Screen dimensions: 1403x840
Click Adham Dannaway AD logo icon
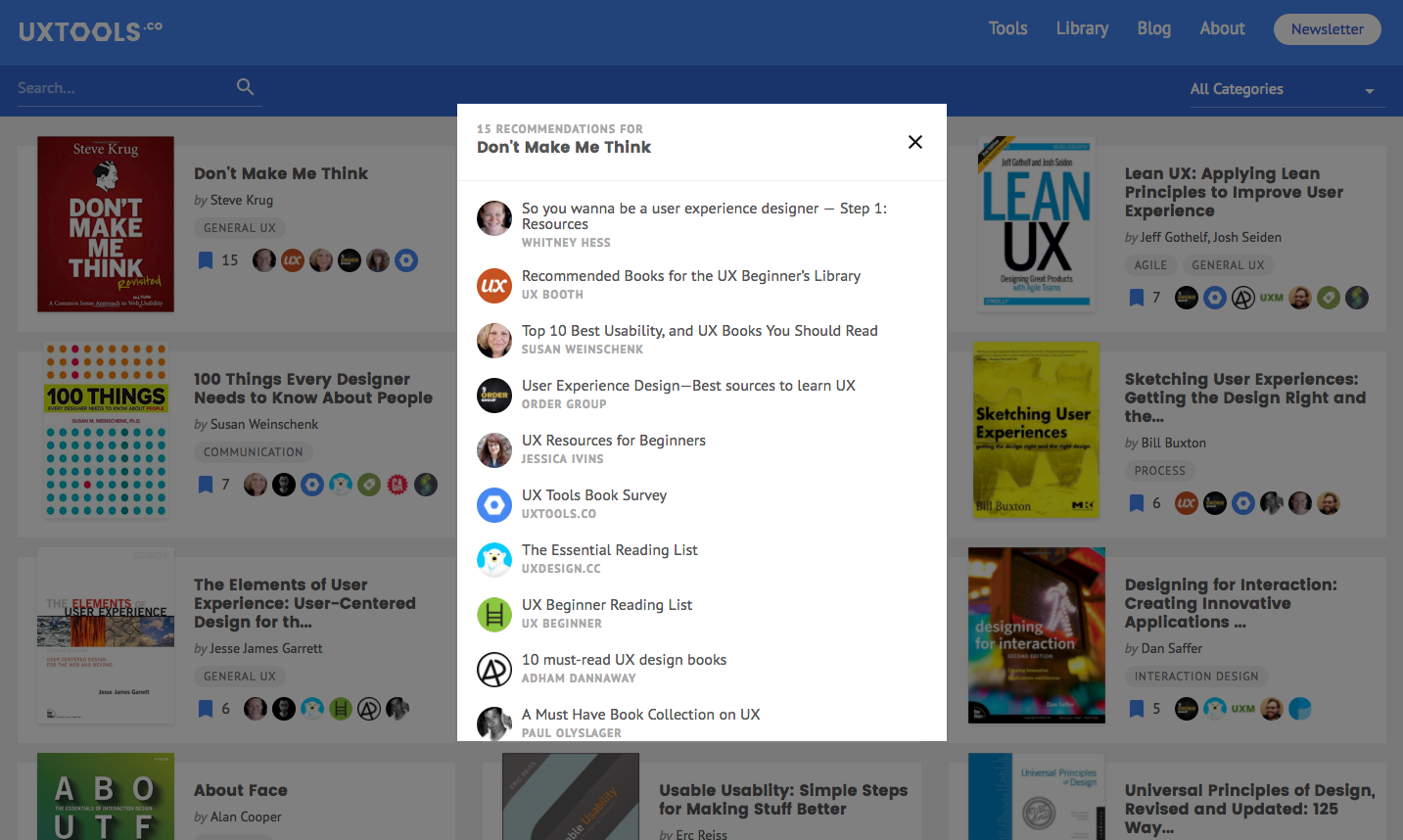(494, 670)
